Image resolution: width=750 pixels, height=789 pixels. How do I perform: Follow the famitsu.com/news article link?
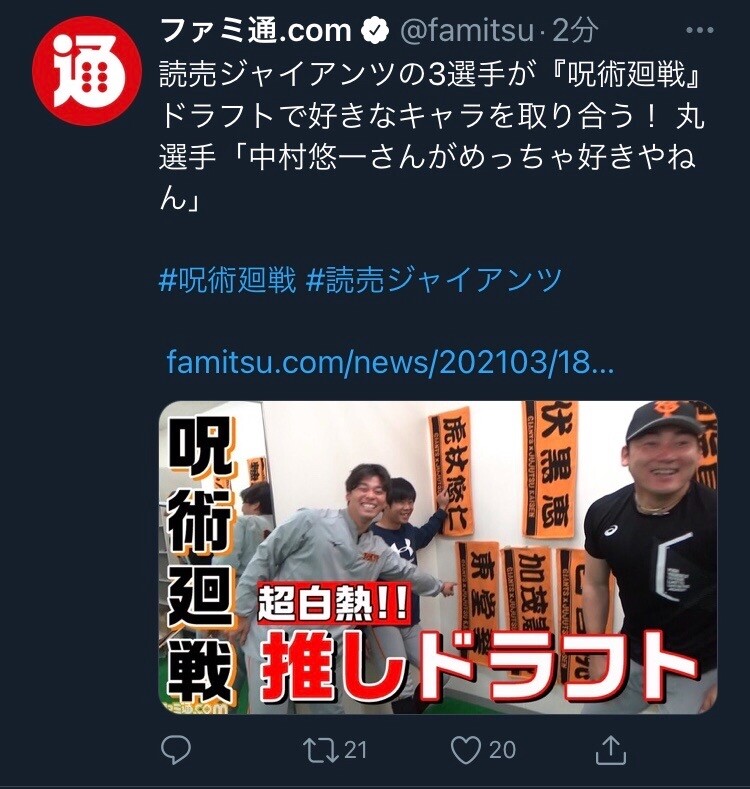tap(390, 362)
